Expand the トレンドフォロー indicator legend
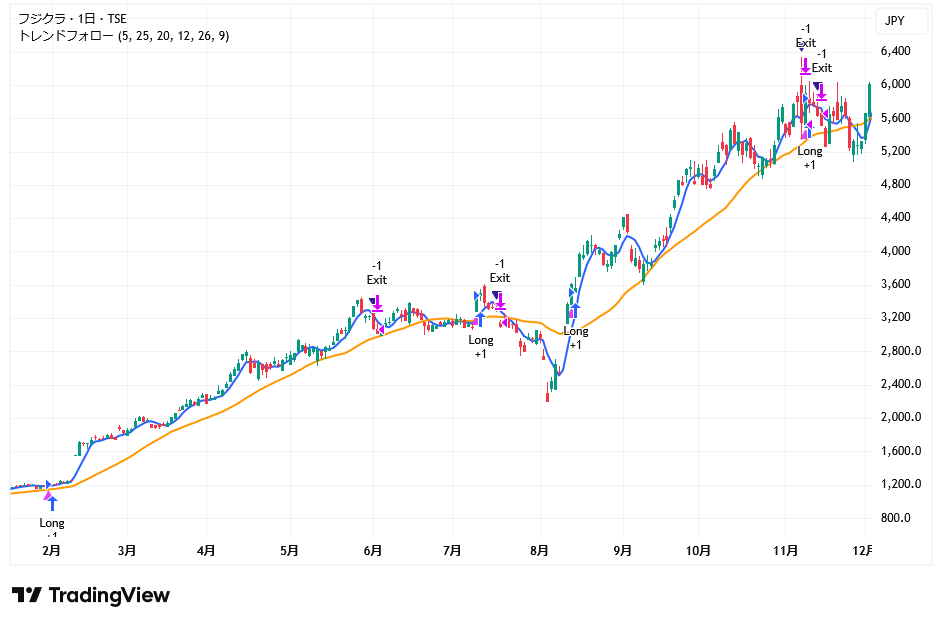This screenshot has width=942, height=625. pyautogui.click(x=123, y=36)
